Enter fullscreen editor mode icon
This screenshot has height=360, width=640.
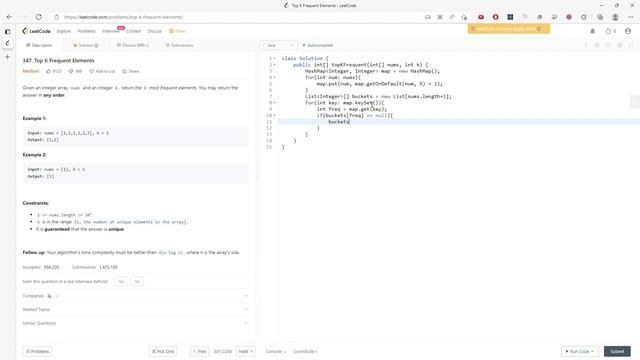(631, 45)
